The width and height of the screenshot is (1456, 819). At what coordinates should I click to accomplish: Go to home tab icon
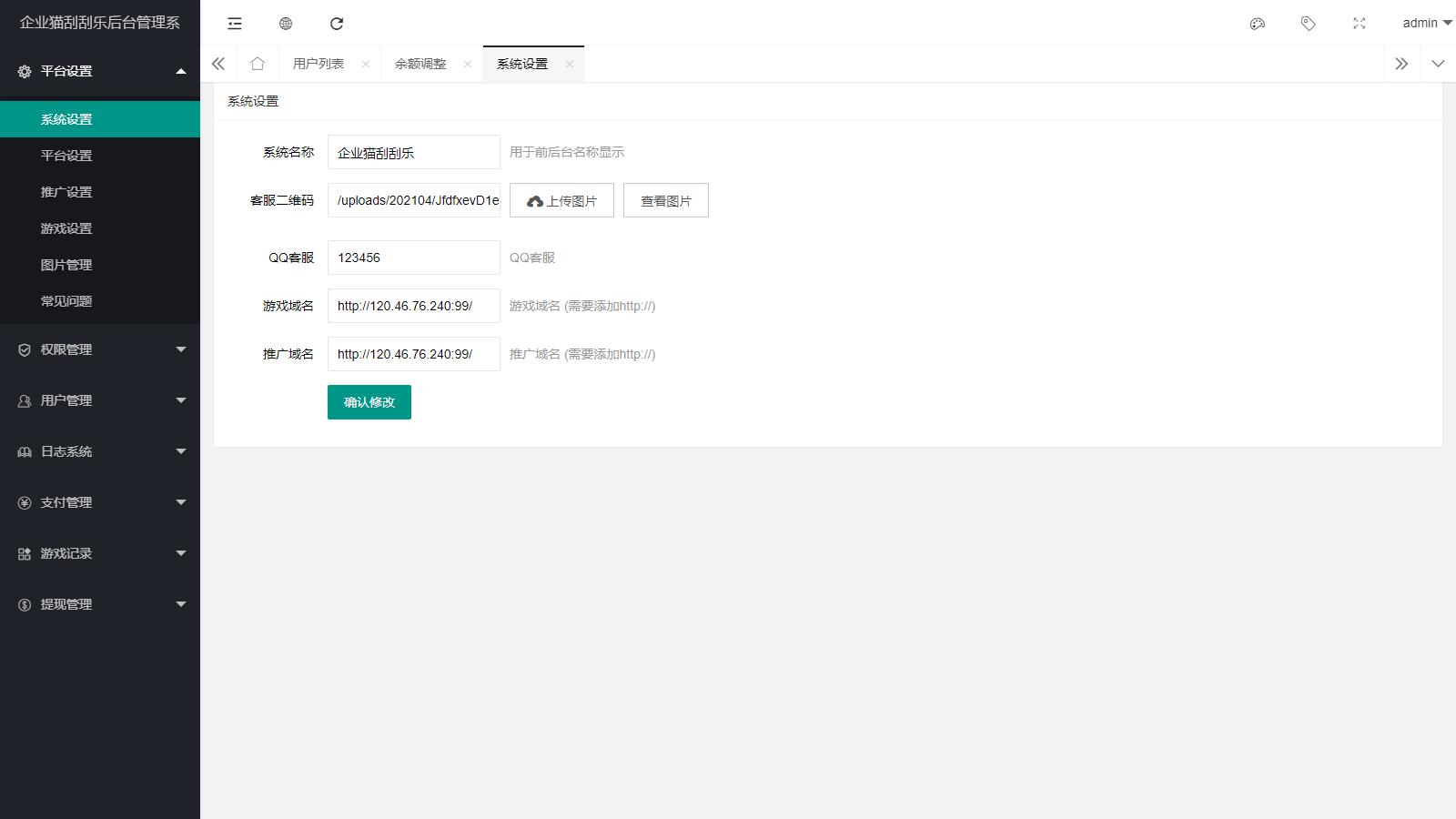click(x=258, y=64)
